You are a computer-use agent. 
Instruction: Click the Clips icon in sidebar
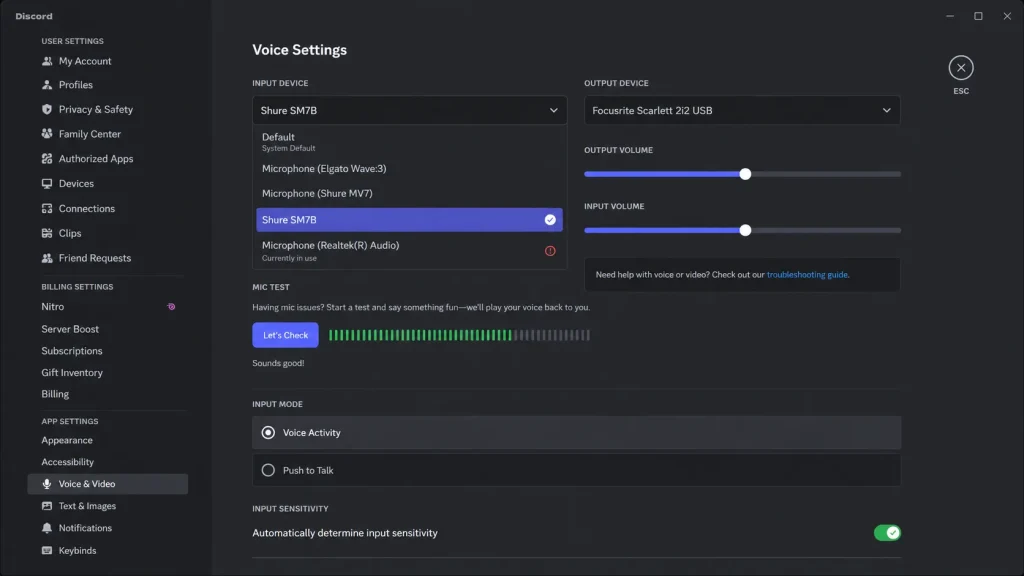click(47, 233)
